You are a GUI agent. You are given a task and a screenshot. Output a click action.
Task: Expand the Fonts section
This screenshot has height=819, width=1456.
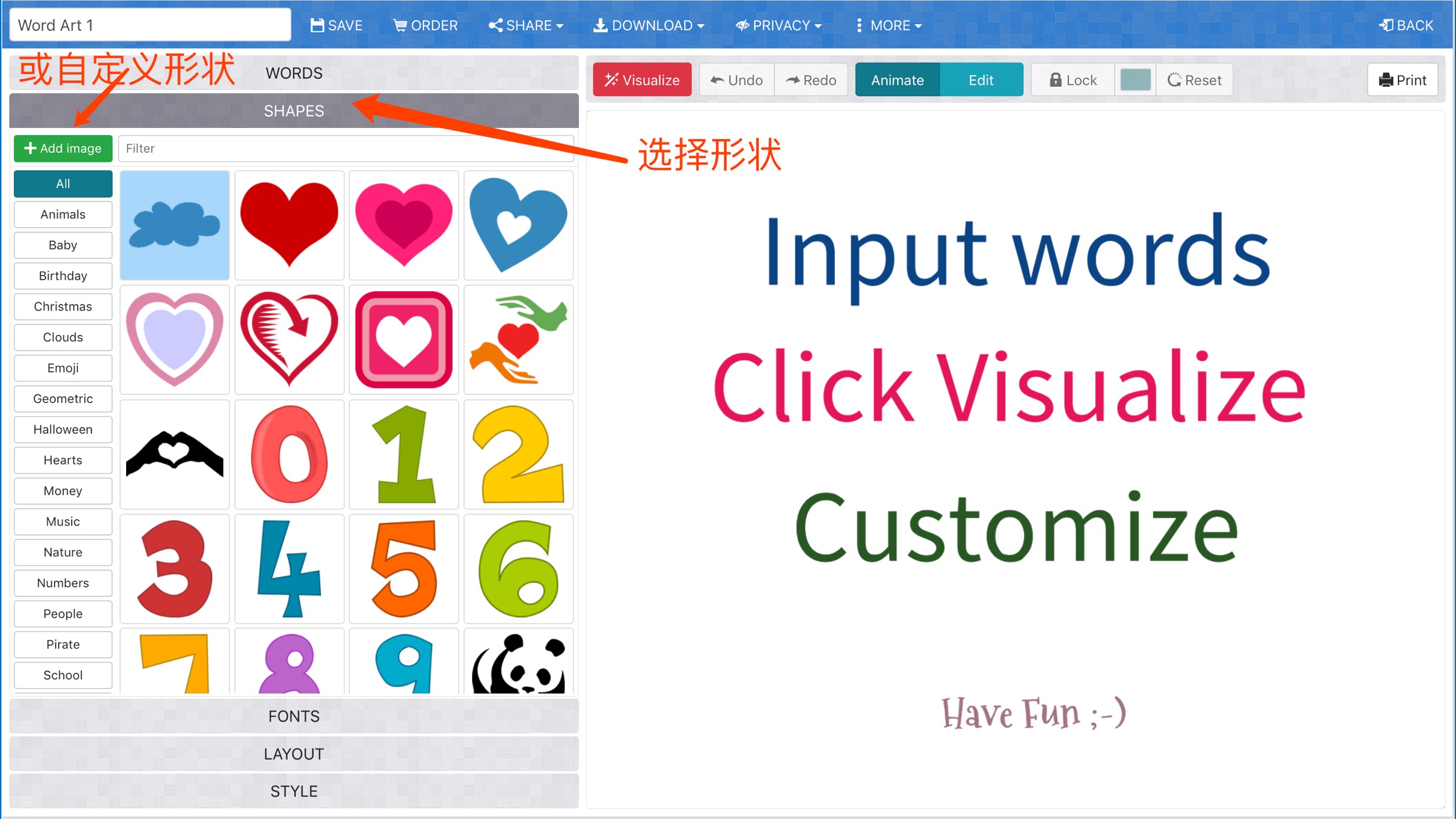[x=294, y=716]
